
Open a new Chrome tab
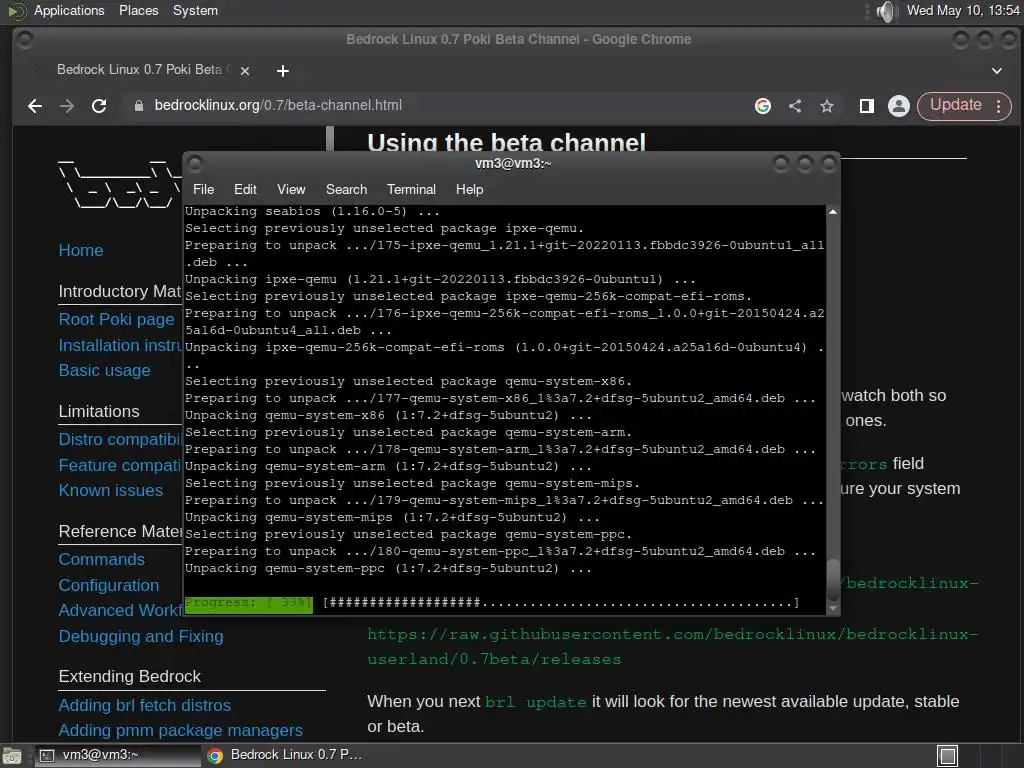click(x=283, y=71)
